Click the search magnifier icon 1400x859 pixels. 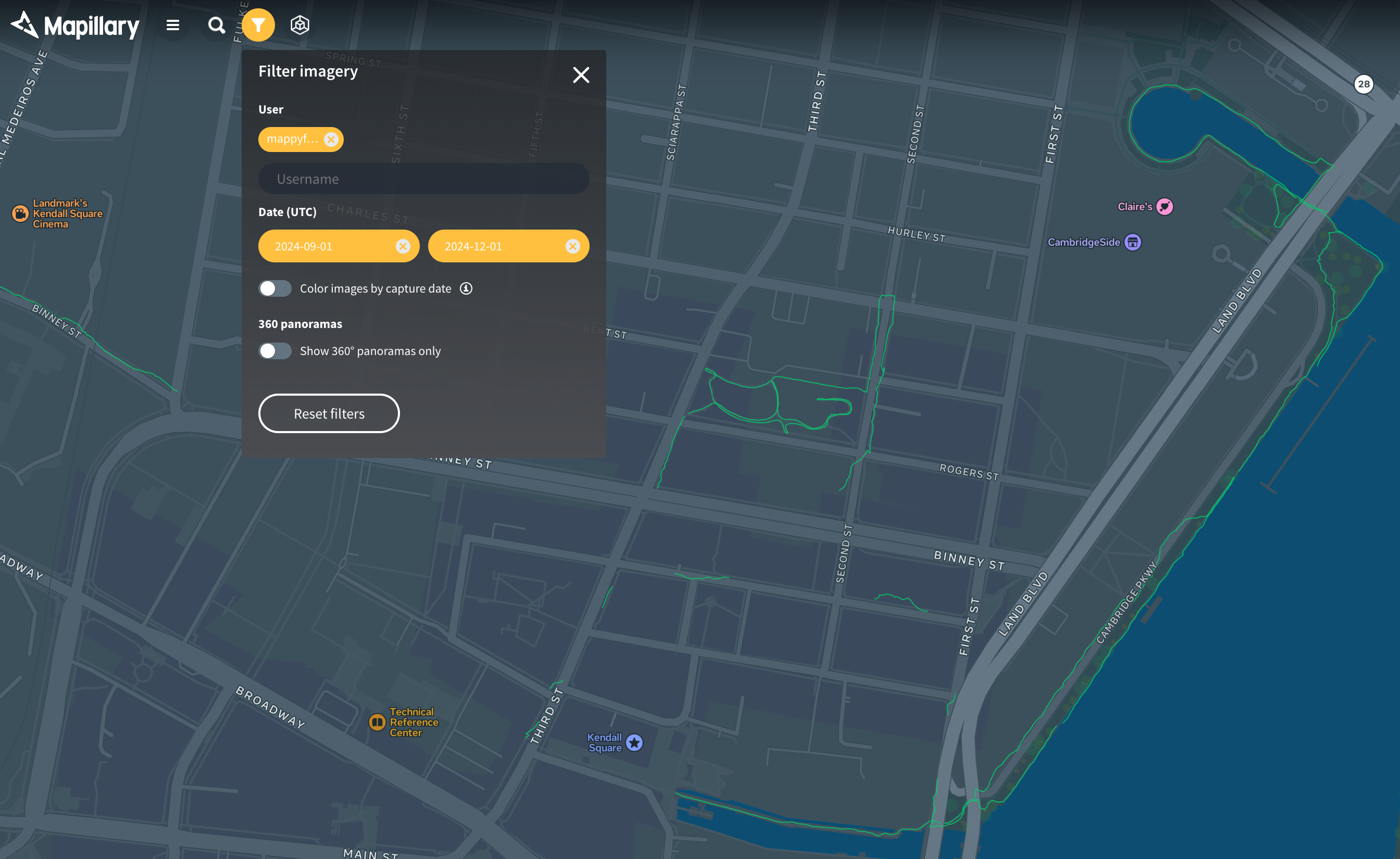tap(216, 25)
